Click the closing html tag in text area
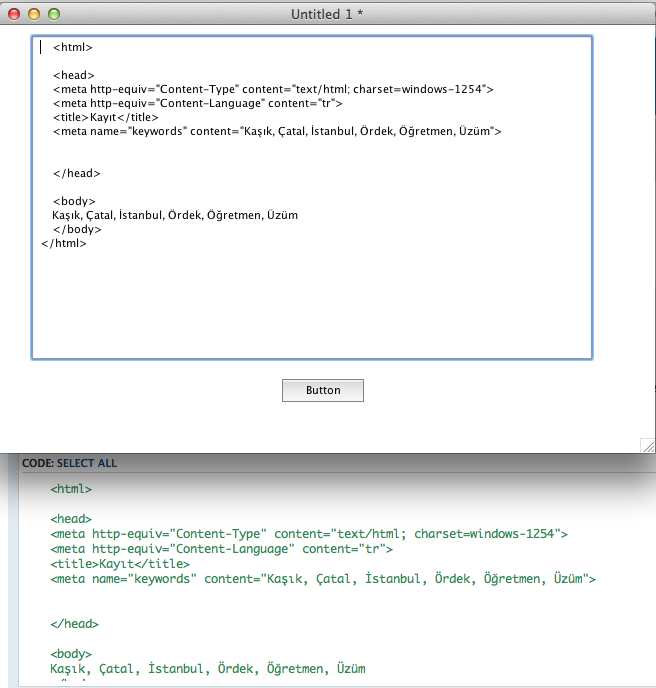This screenshot has height=688, width=656. [x=64, y=243]
